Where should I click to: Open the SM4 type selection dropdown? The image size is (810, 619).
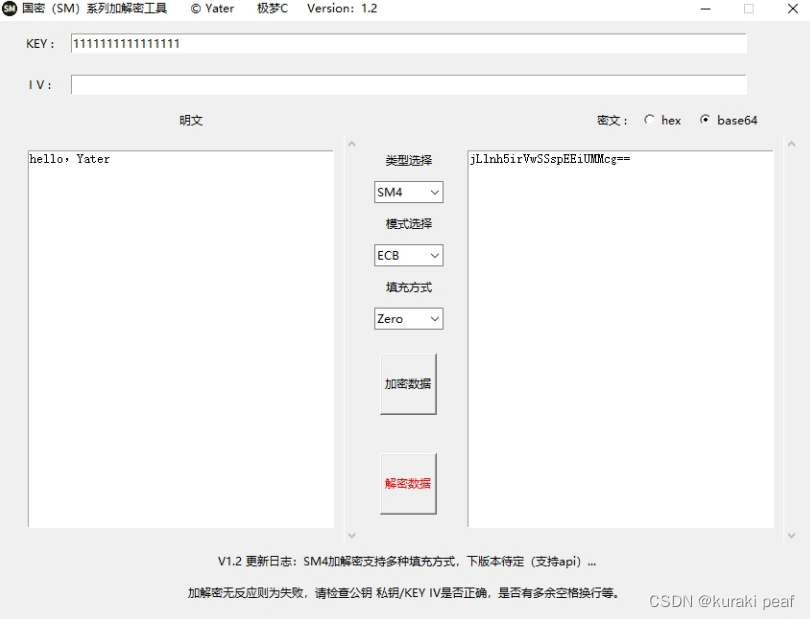pyautogui.click(x=409, y=192)
